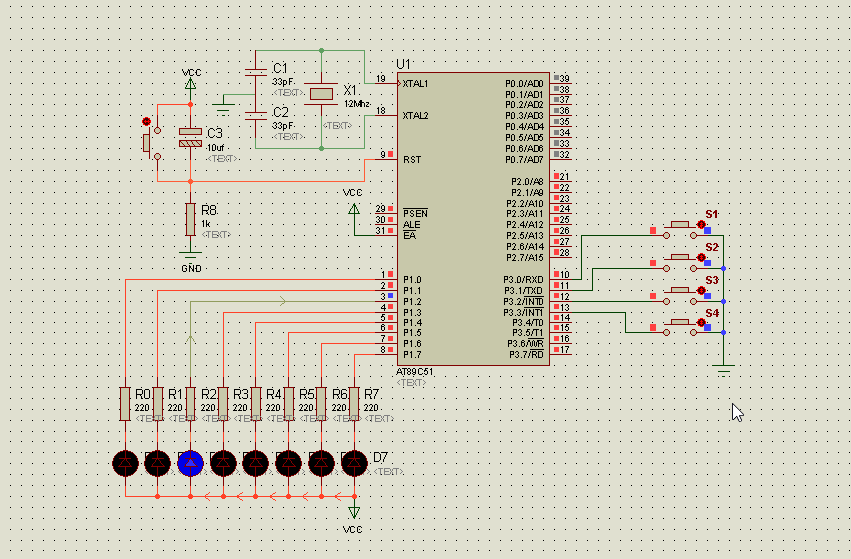Click the 10uf value of C3
Viewport: 851px width, 559px height.
(215, 148)
